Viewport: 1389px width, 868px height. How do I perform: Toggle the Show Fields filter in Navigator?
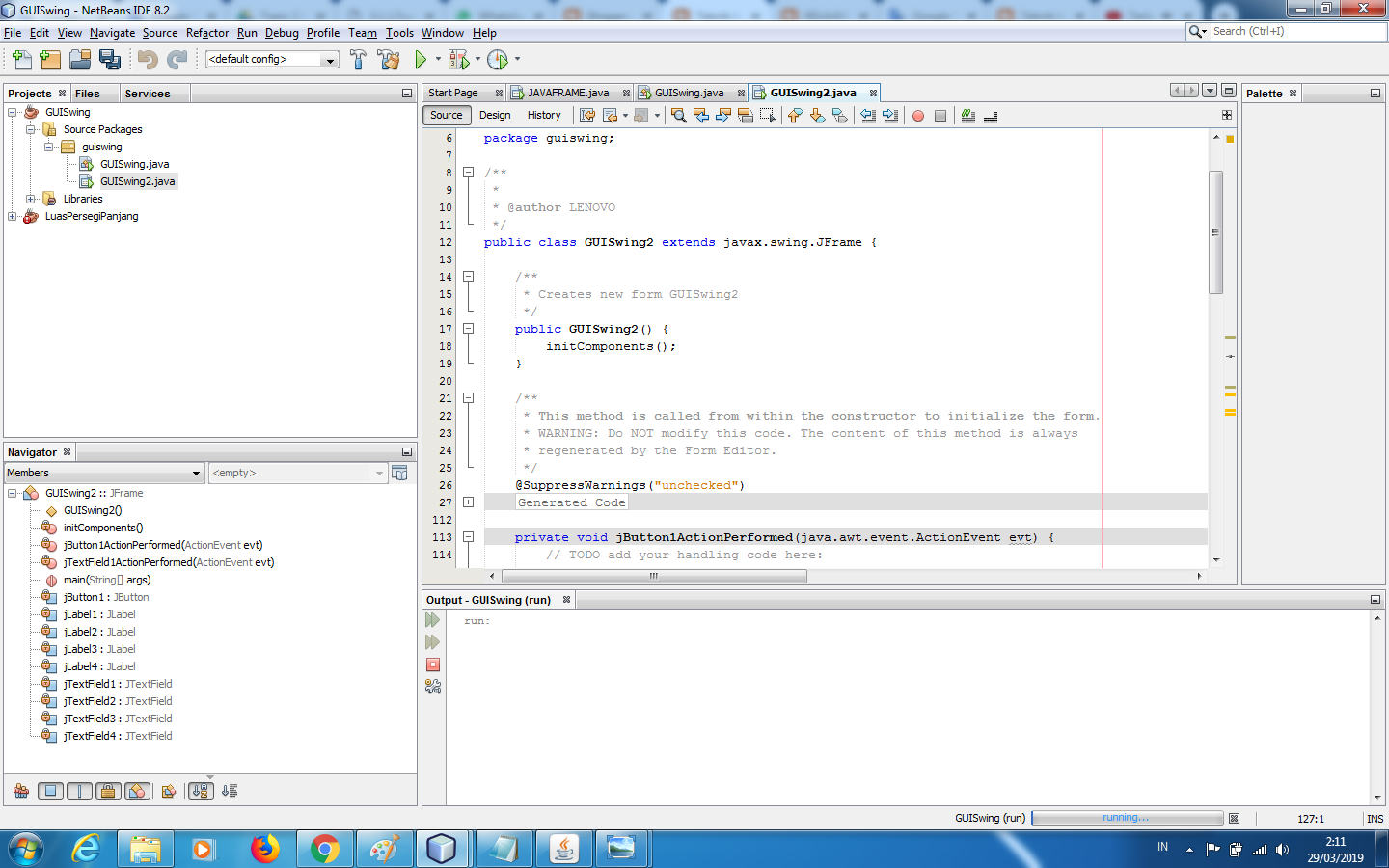point(51,791)
